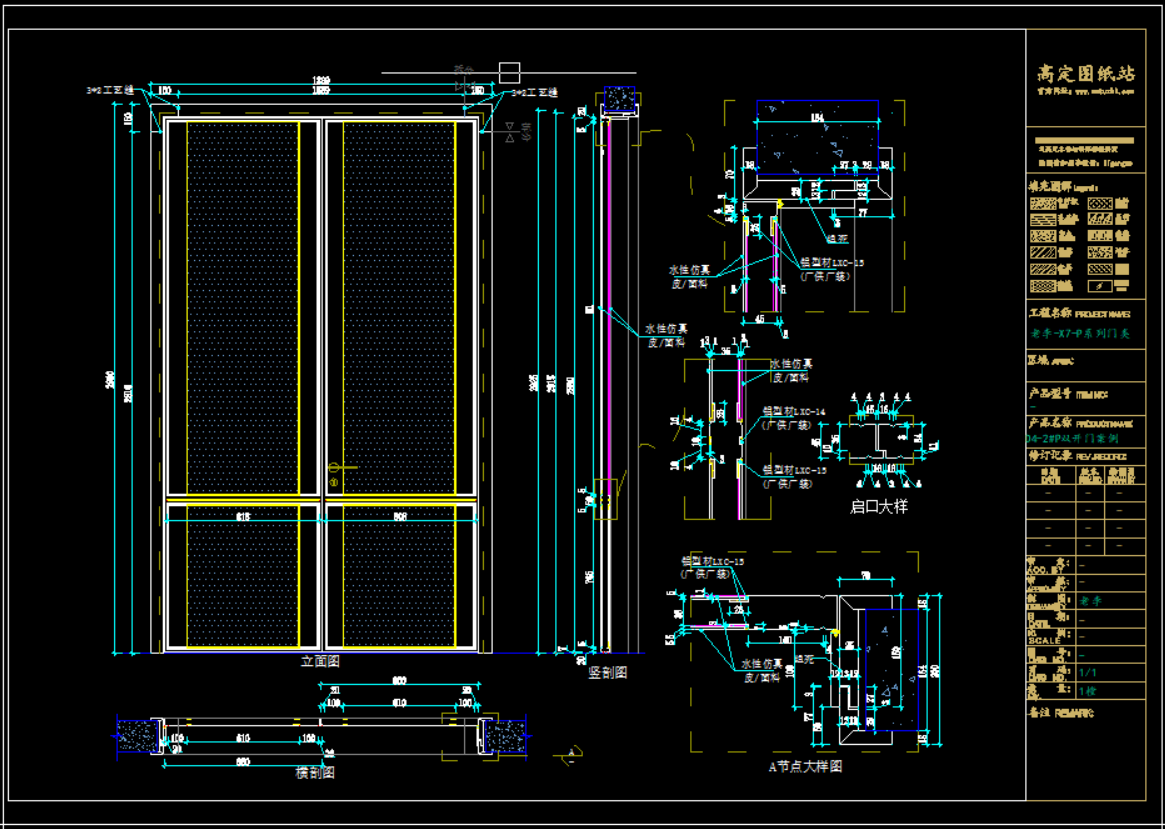Select the upper-left door panel mesh hatch

coord(242,308)
